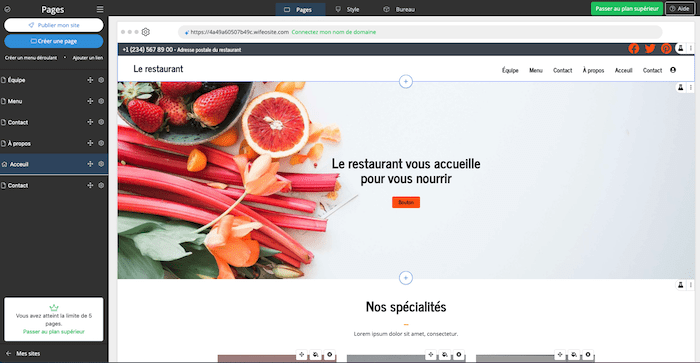Open settings gear for Menu page
The height and width of the screenshot is (363, 700).
pyautogui.click(x=101, y=101)
